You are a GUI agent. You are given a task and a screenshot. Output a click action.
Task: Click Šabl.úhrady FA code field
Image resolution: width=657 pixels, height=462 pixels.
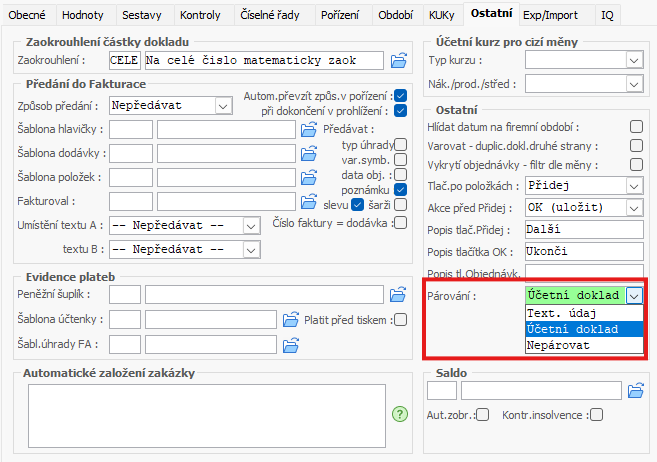click(124, 344)
